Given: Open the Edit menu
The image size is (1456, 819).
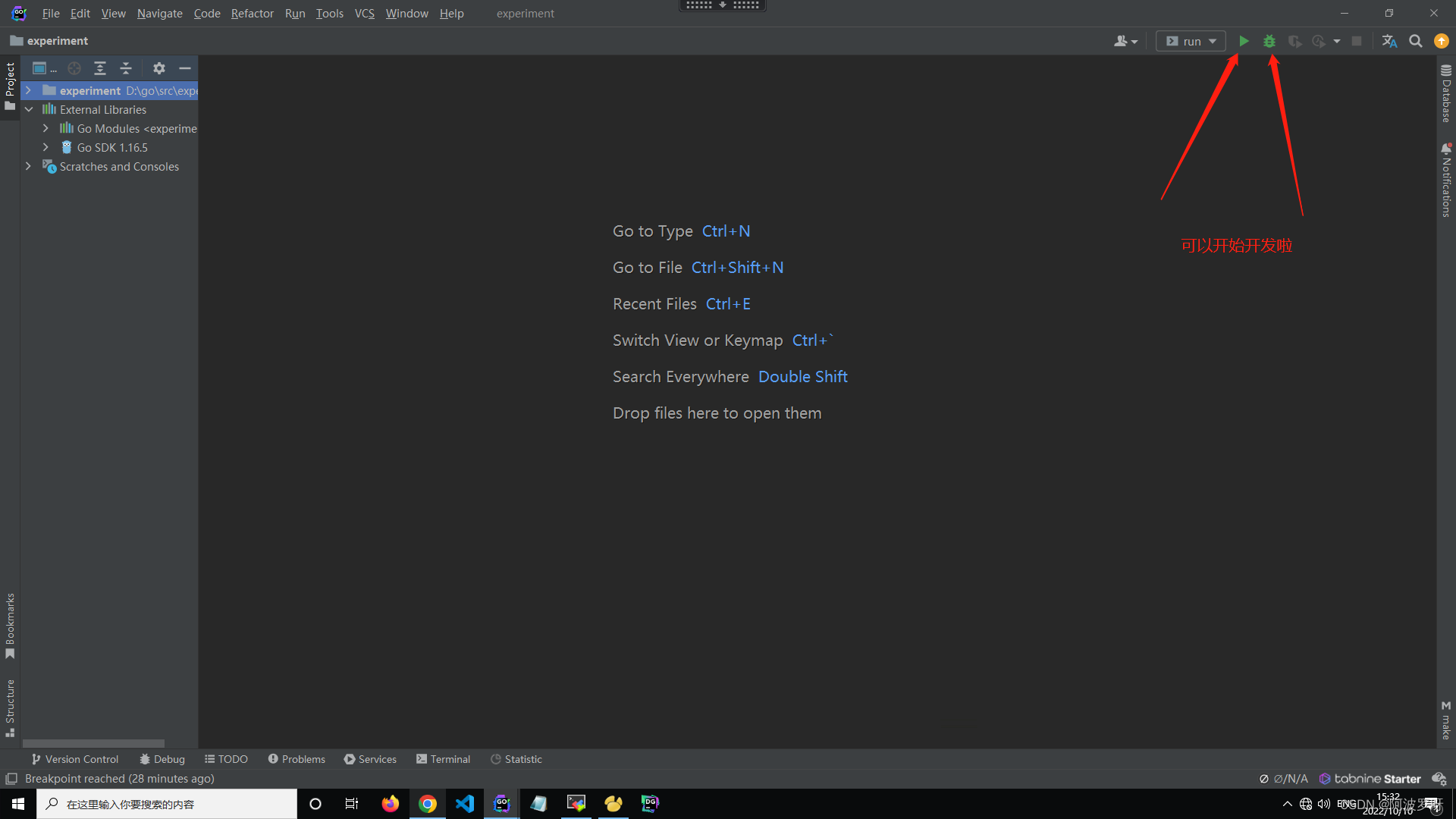Looking at the screenshot, I should pyautogui.click(x=80, y=14).
